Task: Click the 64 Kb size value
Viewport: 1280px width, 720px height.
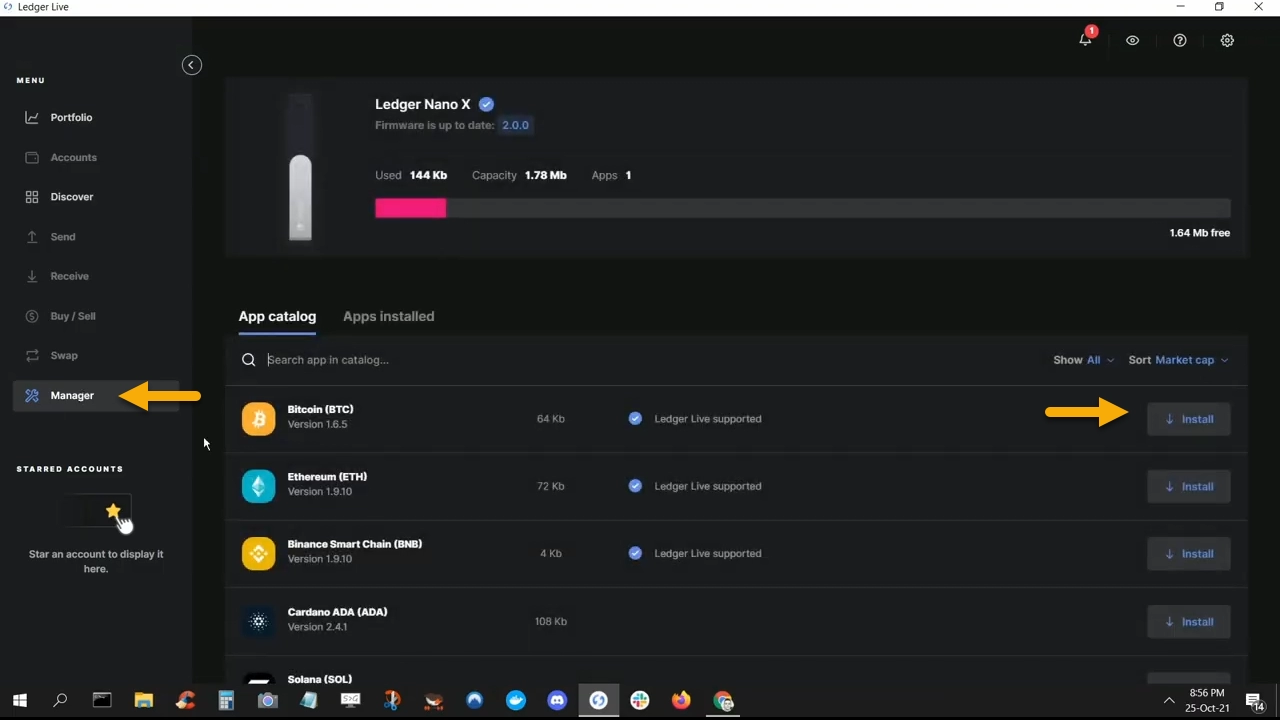Action: (551, 419)
